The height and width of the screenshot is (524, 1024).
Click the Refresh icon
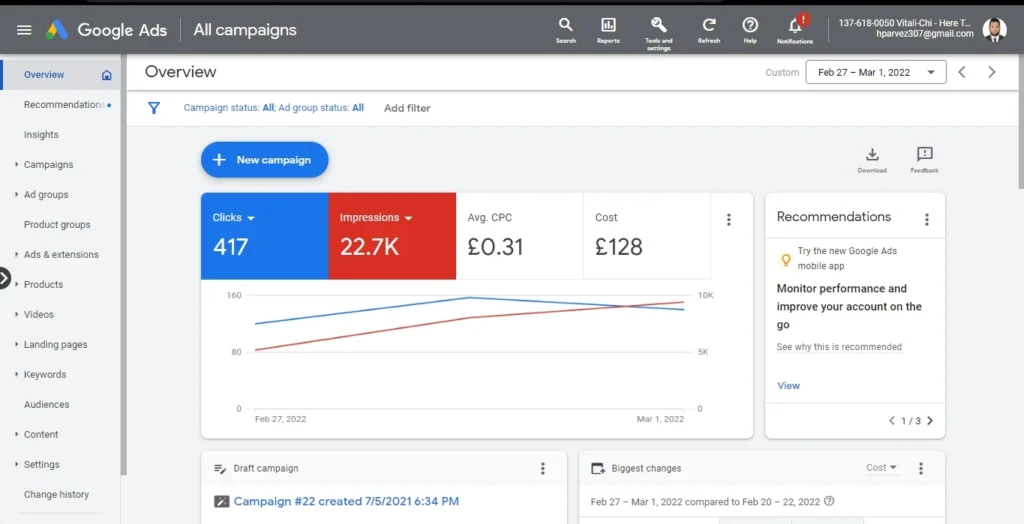point(709,25)
